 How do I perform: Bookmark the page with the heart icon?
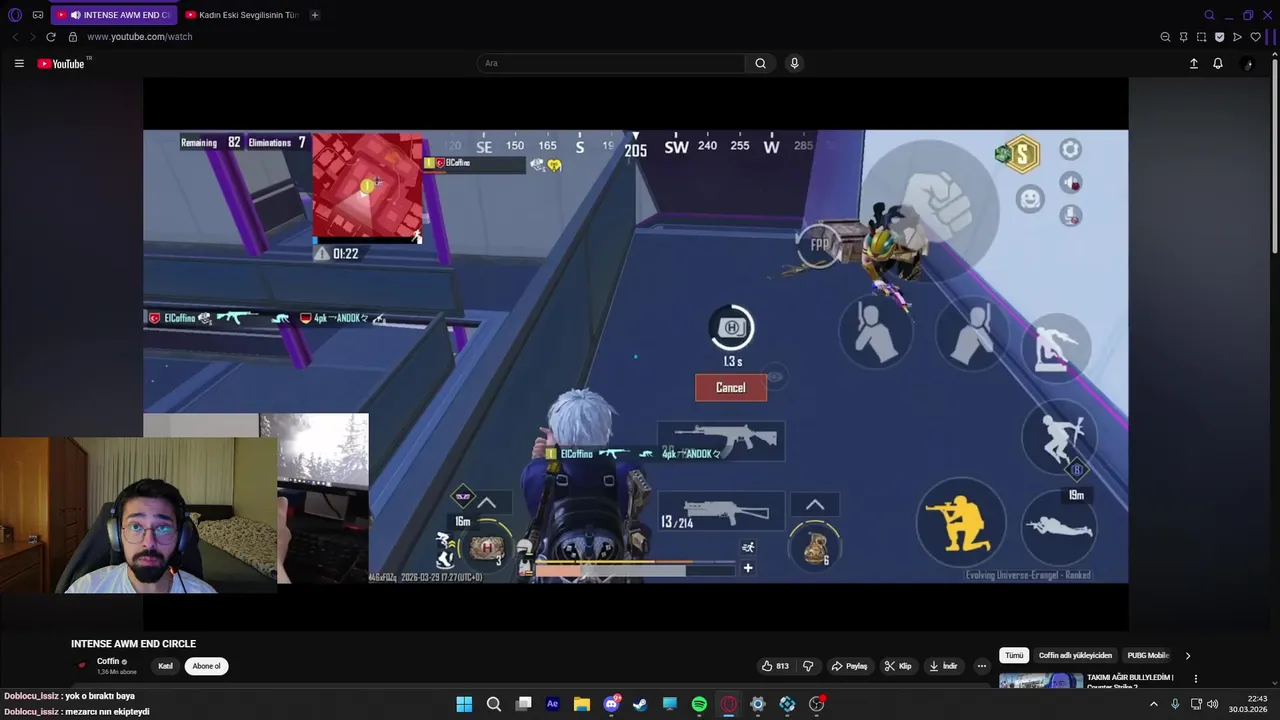[1255, 37]
